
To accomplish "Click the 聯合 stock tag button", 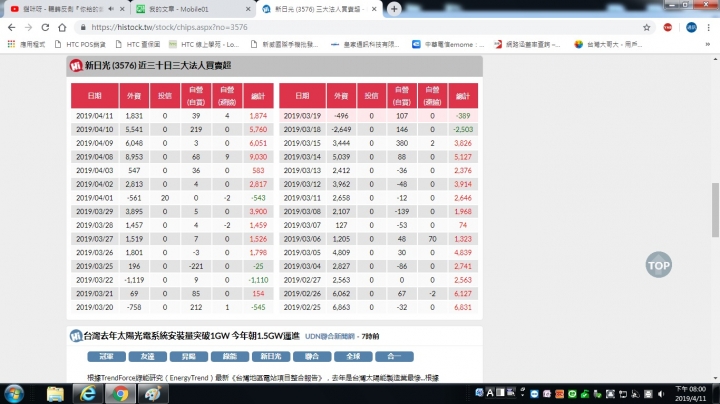I will [x=312, y=356].
